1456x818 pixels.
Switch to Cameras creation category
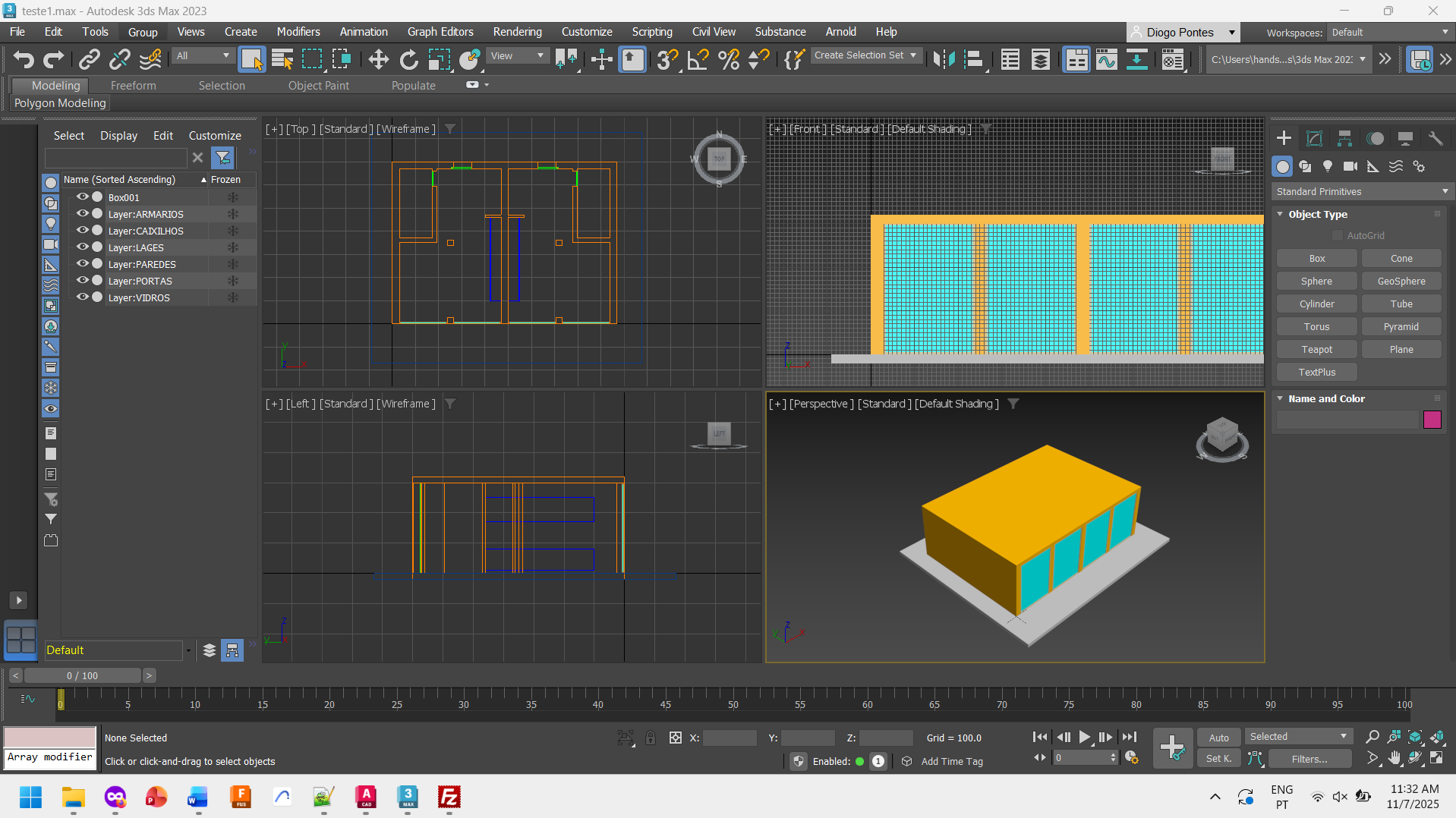[x=1350, y=166]
